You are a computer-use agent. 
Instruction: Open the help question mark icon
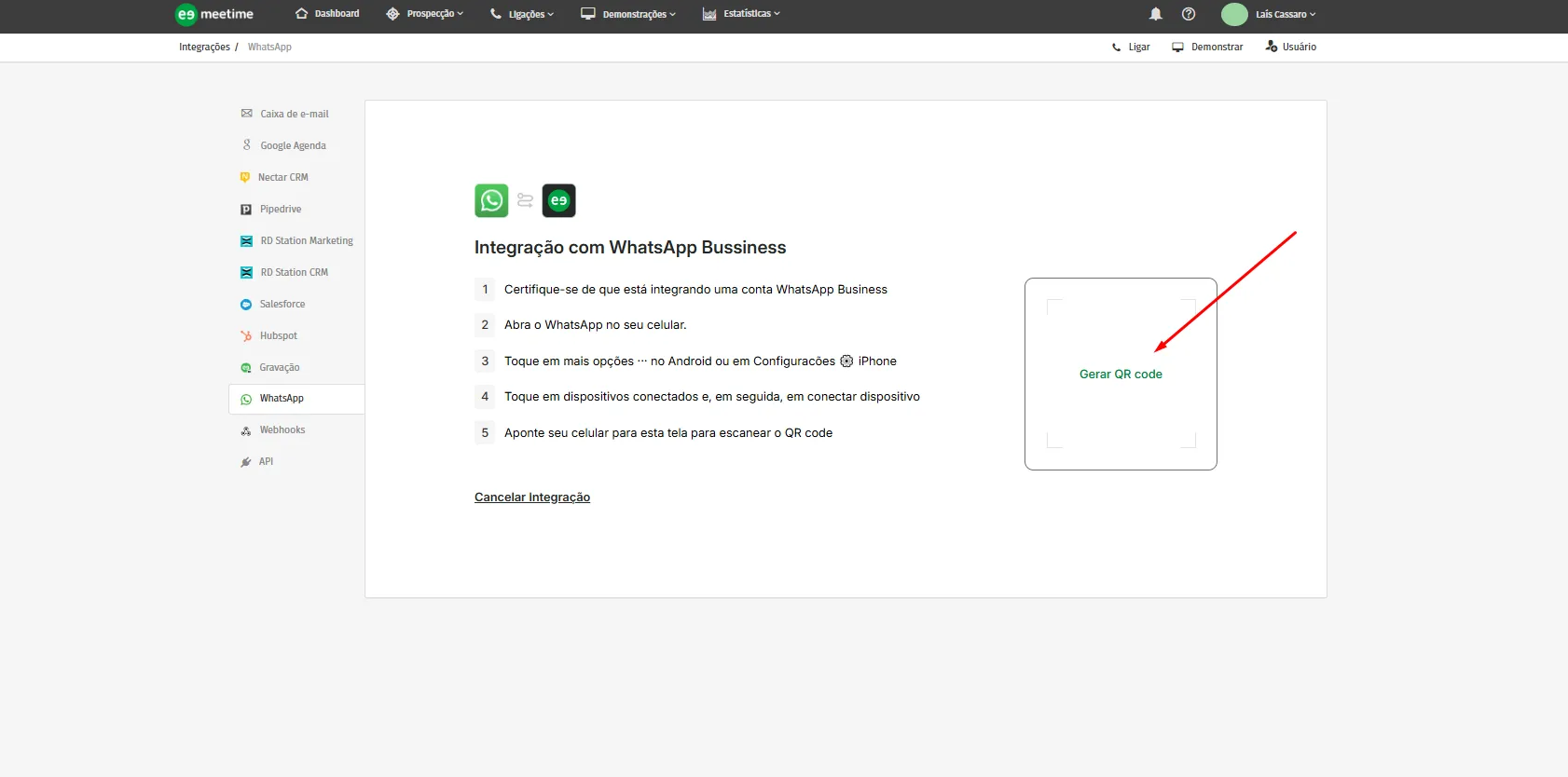pyautogui.click(x=1189, y=14)
